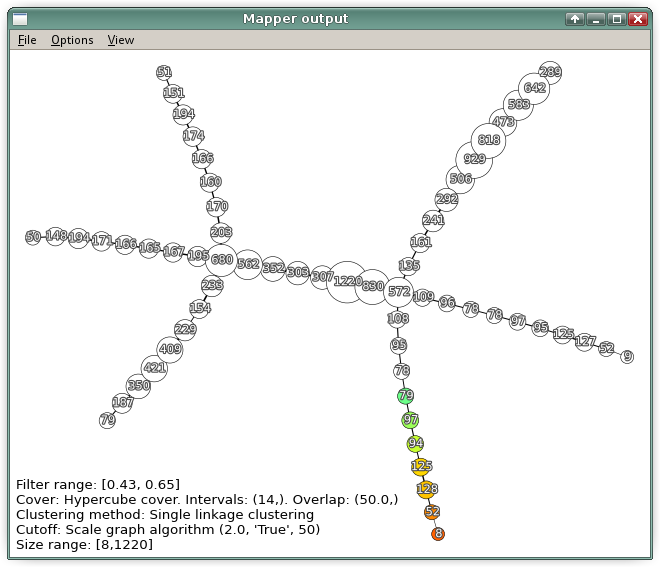The height and width of the screenshot is (567, 660).
Task: Select the yellow-green node labeled 94
Action: [x=415, y=444]
